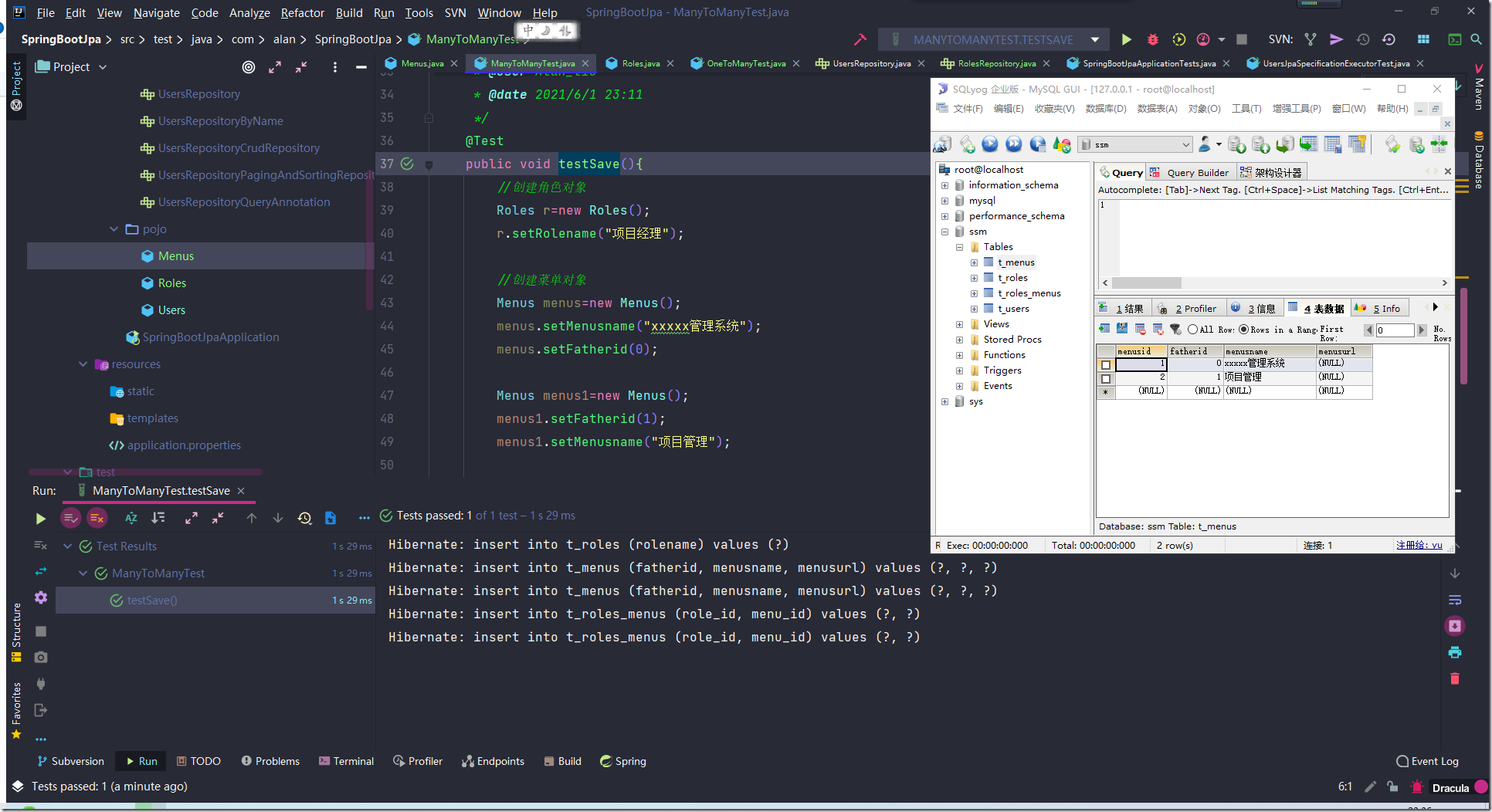Open the run configuration dropdown

point(1095,39)
